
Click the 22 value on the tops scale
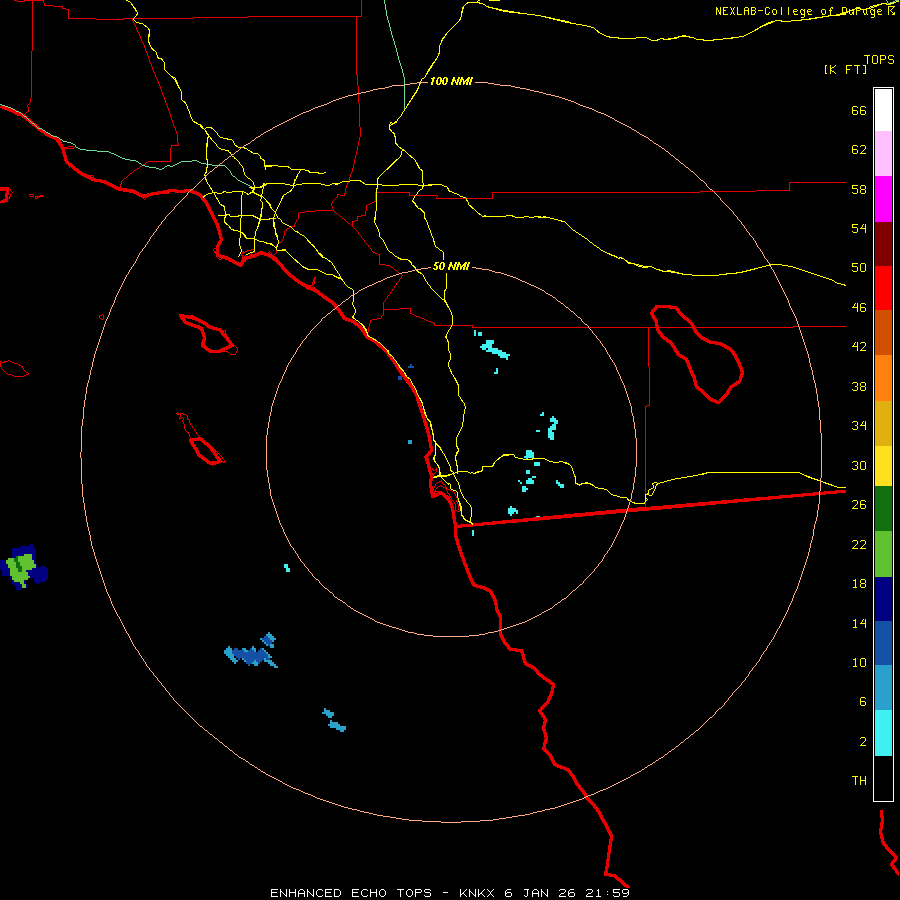(859, 544)
